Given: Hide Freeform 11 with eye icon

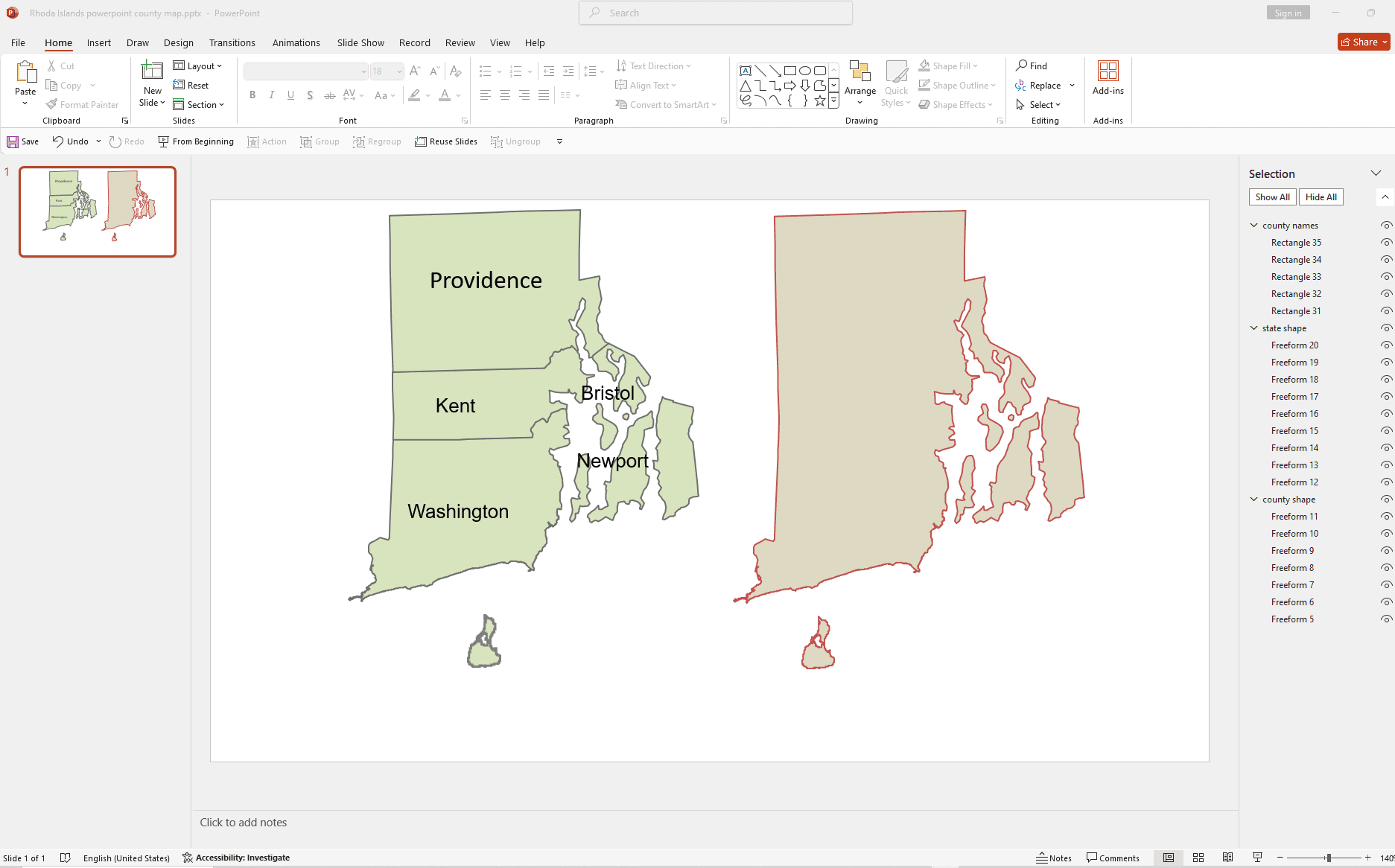Looking at the screenshot, I should [x=1385, y=517].
